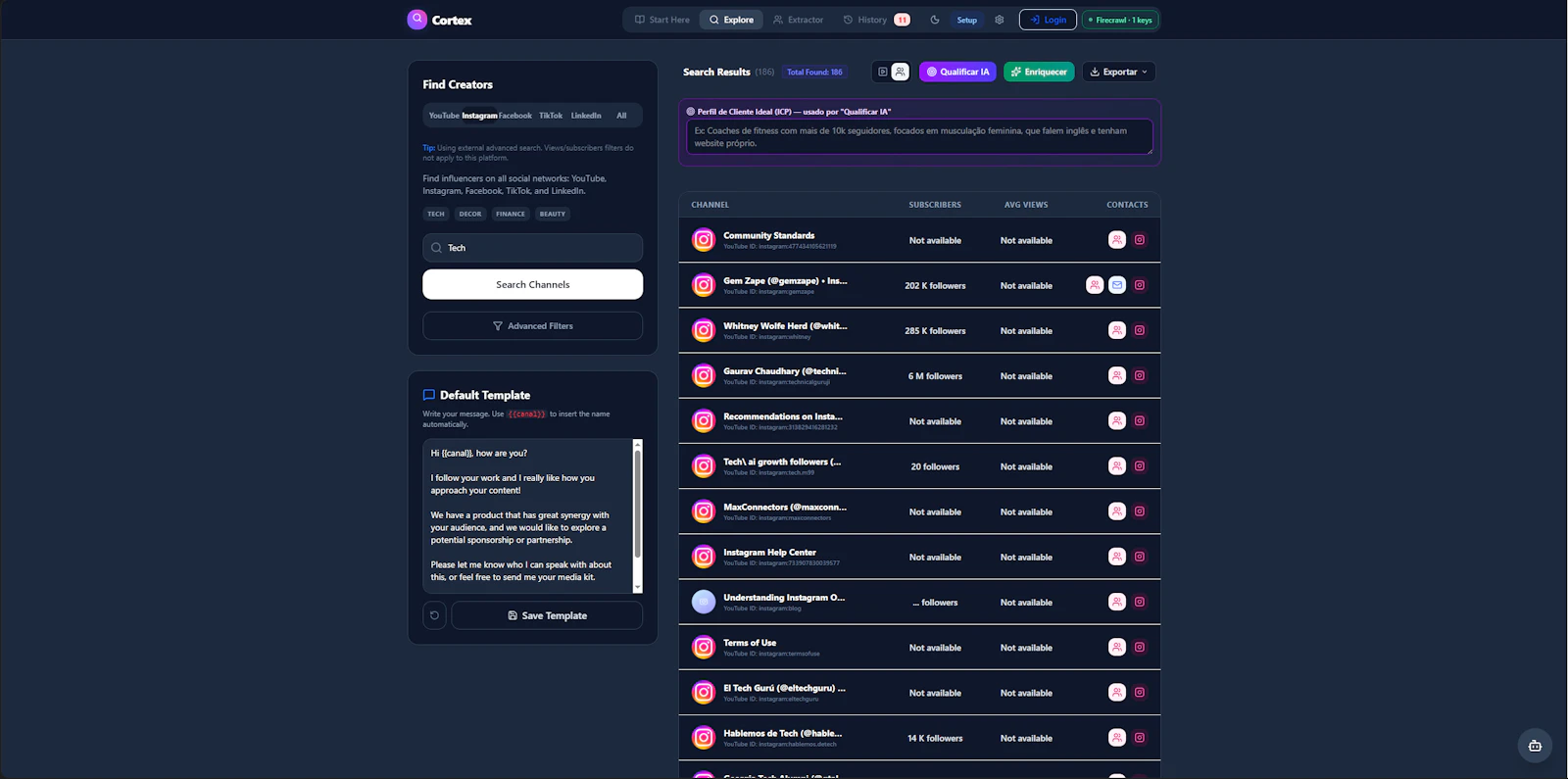Click the people icon for Community Standards
This screenshot has width=1568, height=779.
tap(1117, 240)
